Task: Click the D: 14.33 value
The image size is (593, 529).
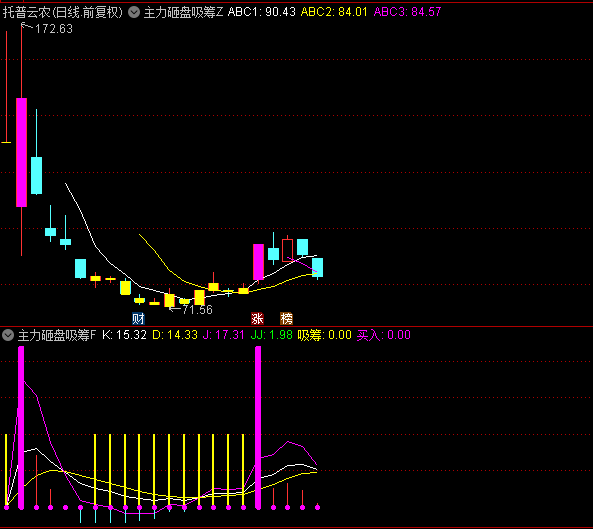Action: (175, 335)
